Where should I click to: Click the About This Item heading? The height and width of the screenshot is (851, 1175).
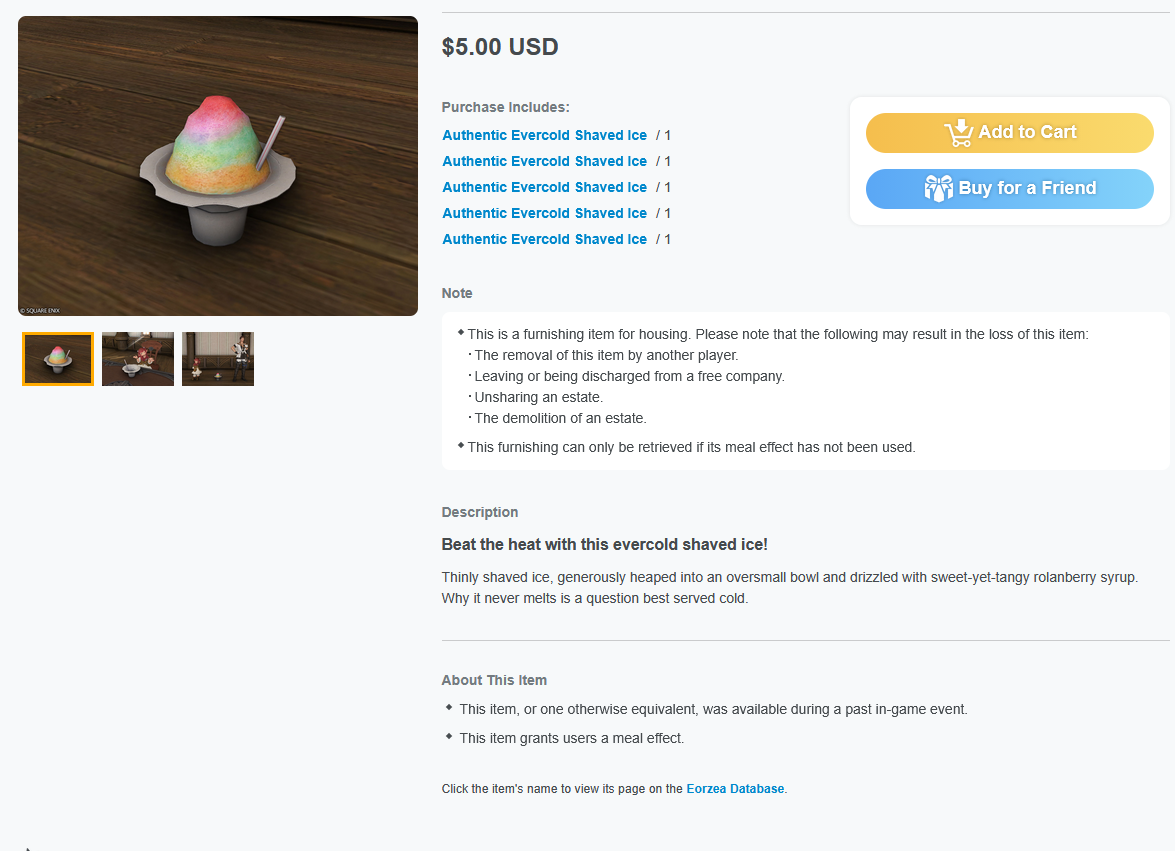494,680
